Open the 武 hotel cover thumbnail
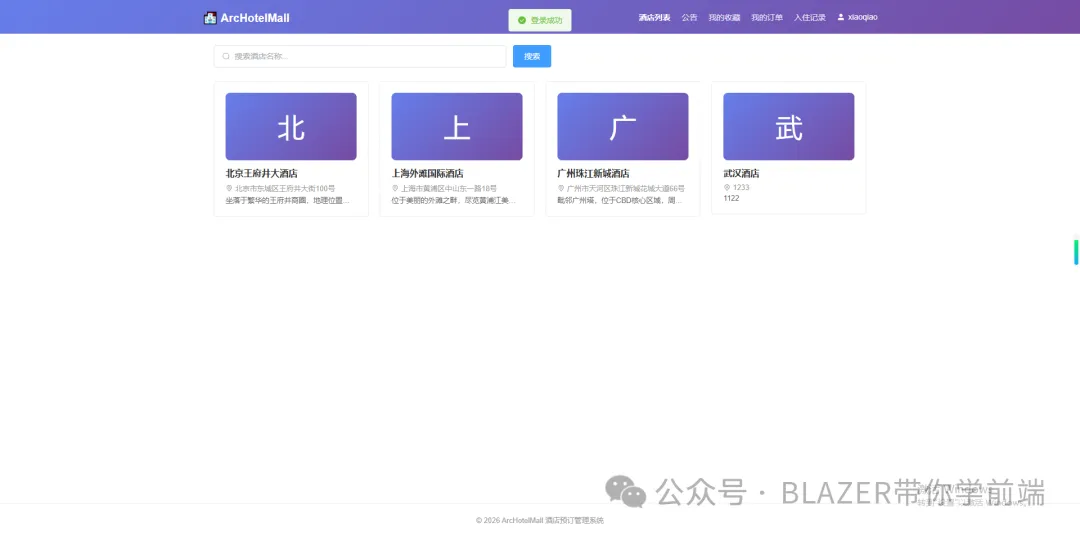 789,127
